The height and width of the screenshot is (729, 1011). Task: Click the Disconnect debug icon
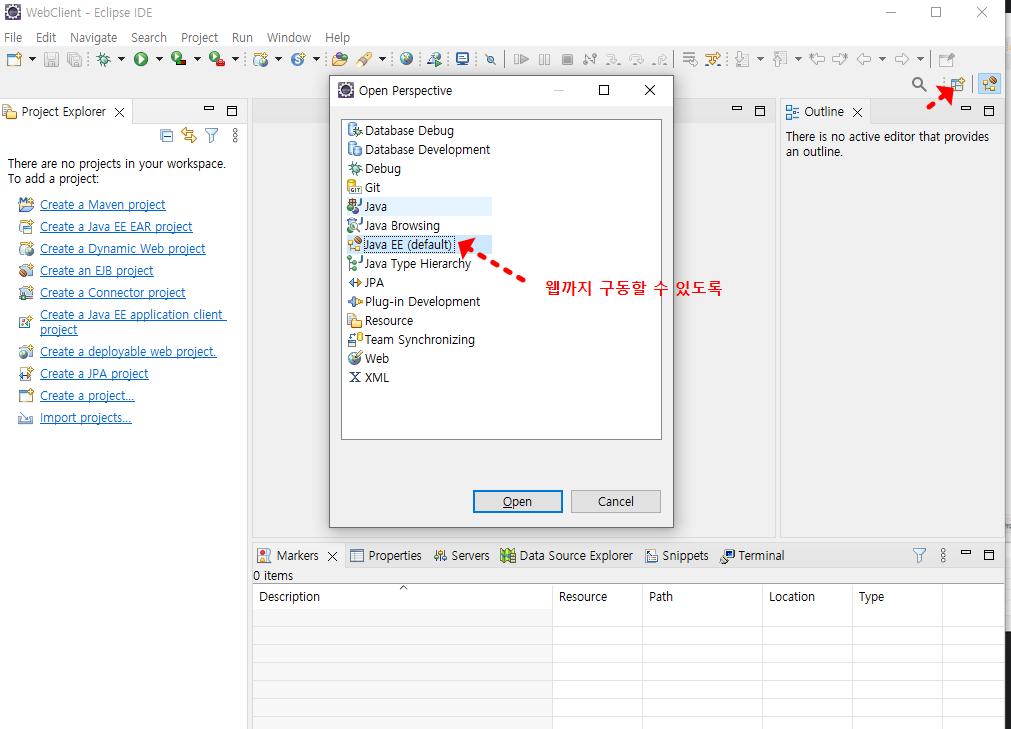pyautogui.click(x=589, y=59)
